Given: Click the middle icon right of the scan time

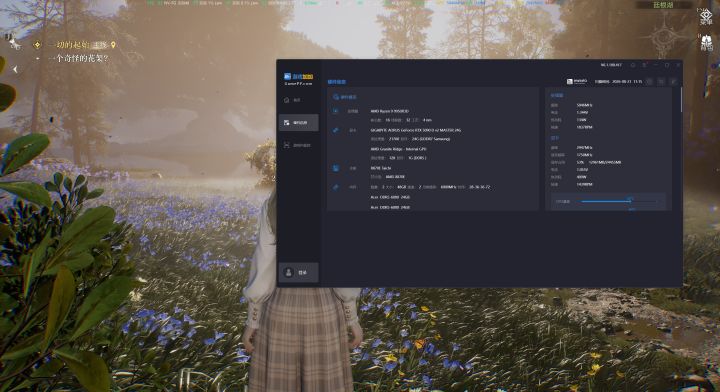Looking at the screenshot, I should (x=661, y=82).
